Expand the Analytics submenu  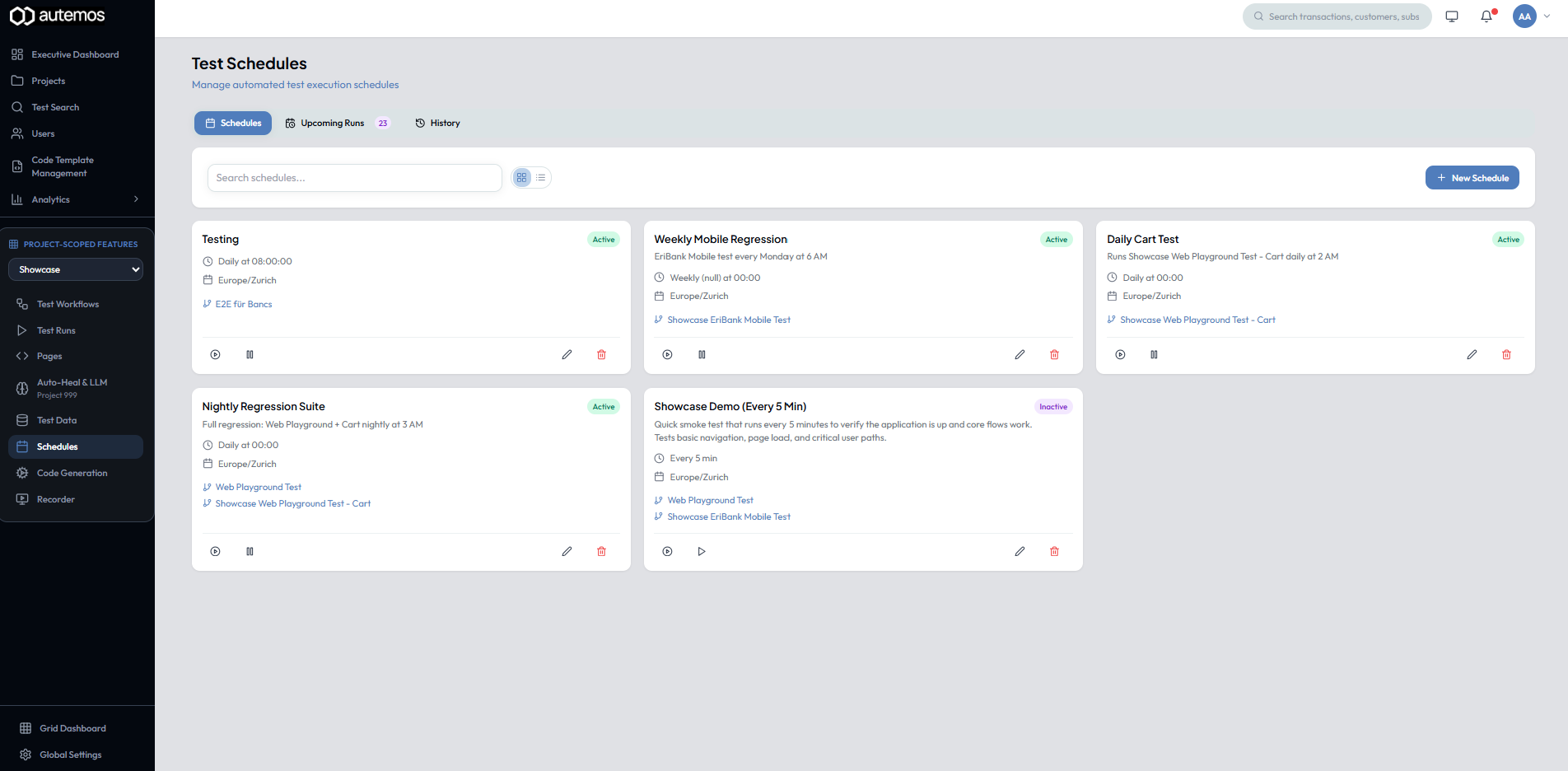(x=76, y=199)
